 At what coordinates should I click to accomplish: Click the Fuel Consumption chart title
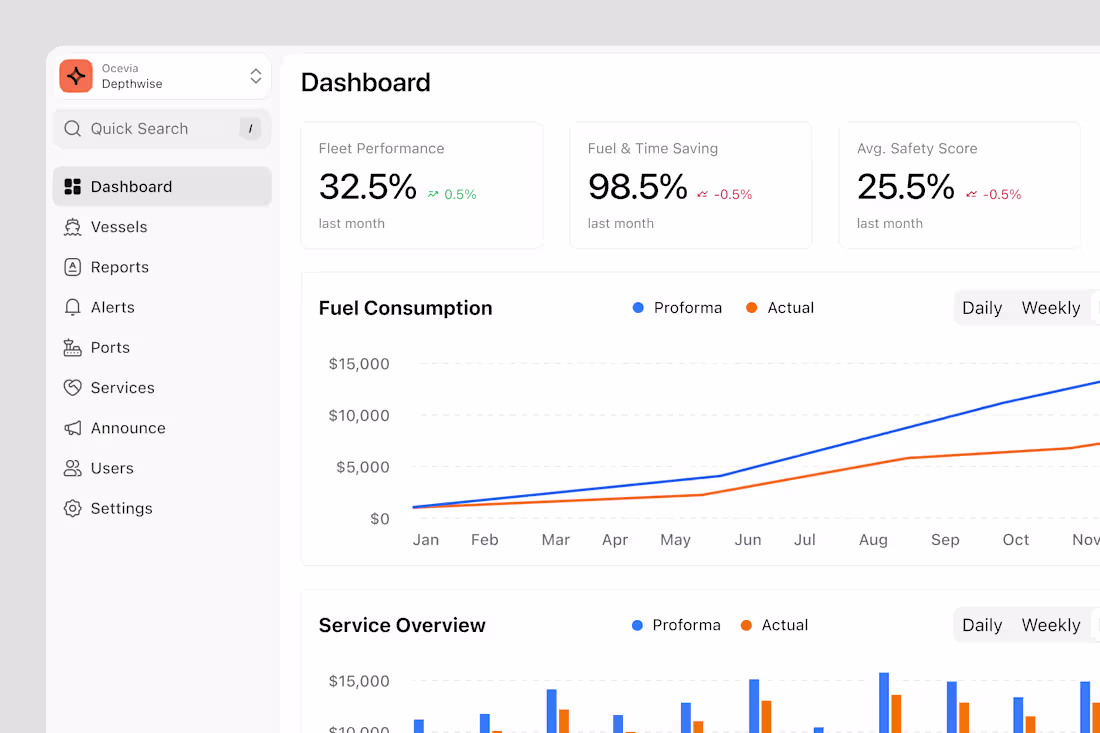pyautogui.click(x=405, y=308)
